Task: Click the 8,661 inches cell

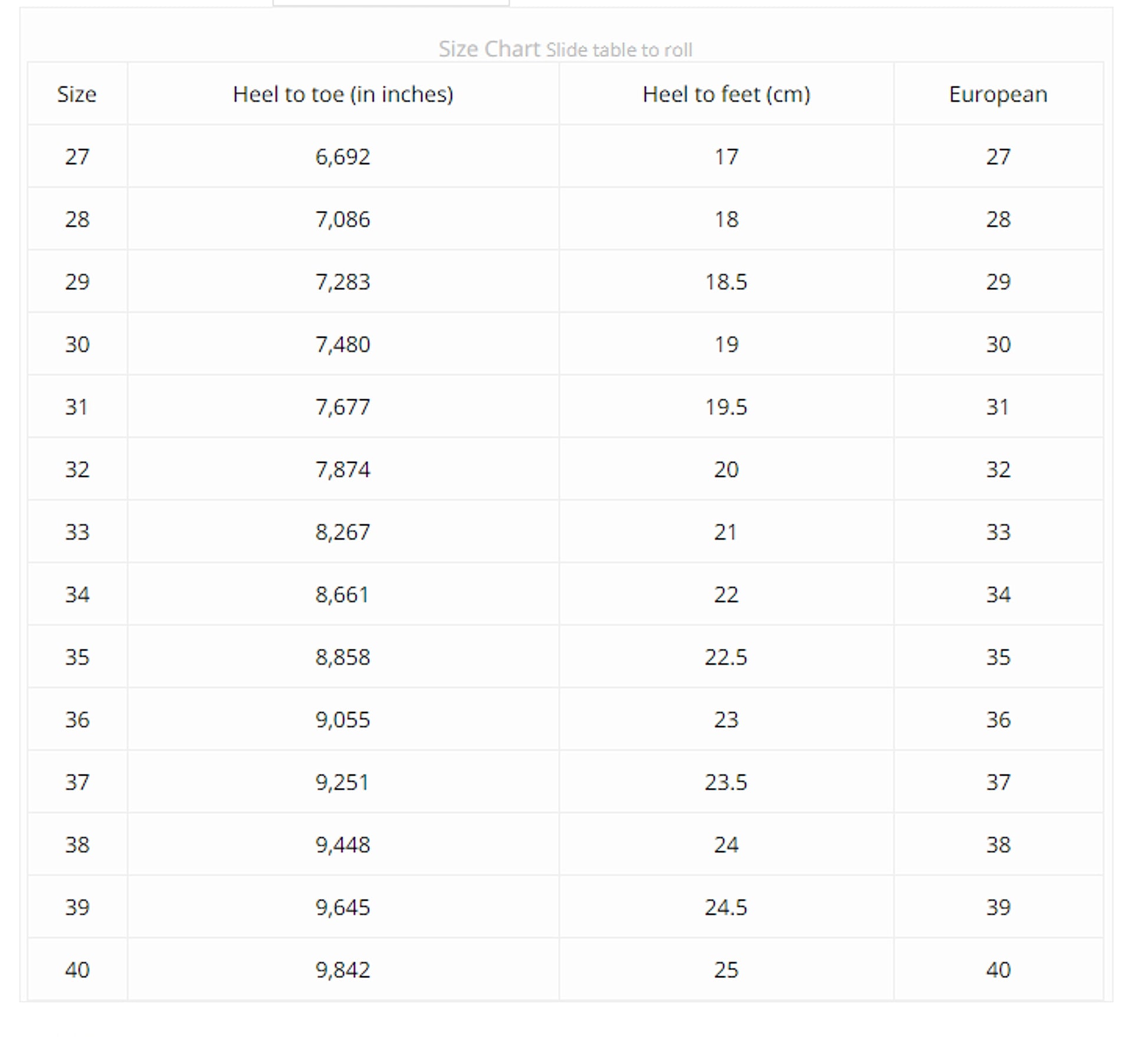Action: pos(343,594)
